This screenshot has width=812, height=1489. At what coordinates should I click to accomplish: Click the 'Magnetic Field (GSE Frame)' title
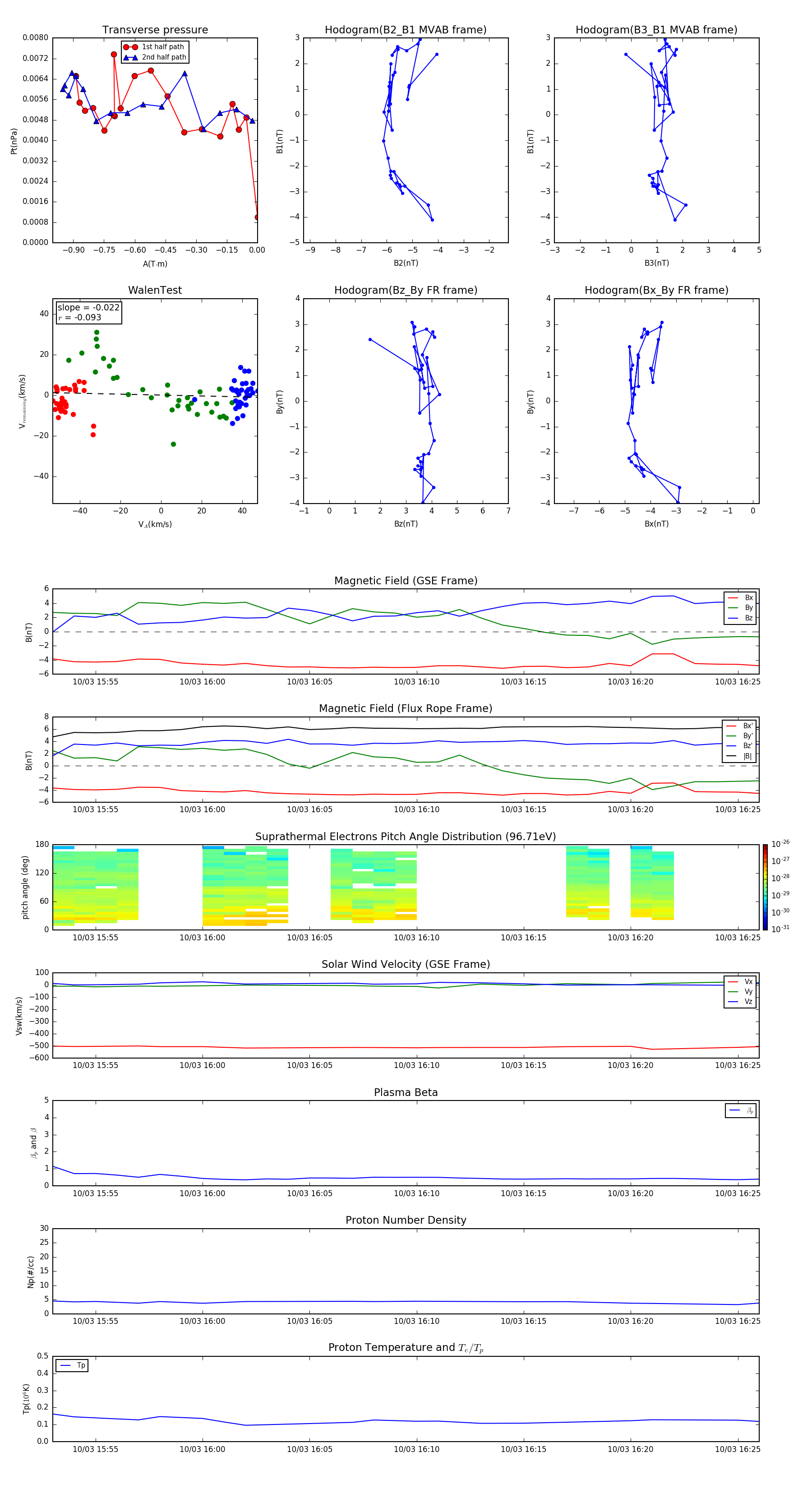point(406,581)
